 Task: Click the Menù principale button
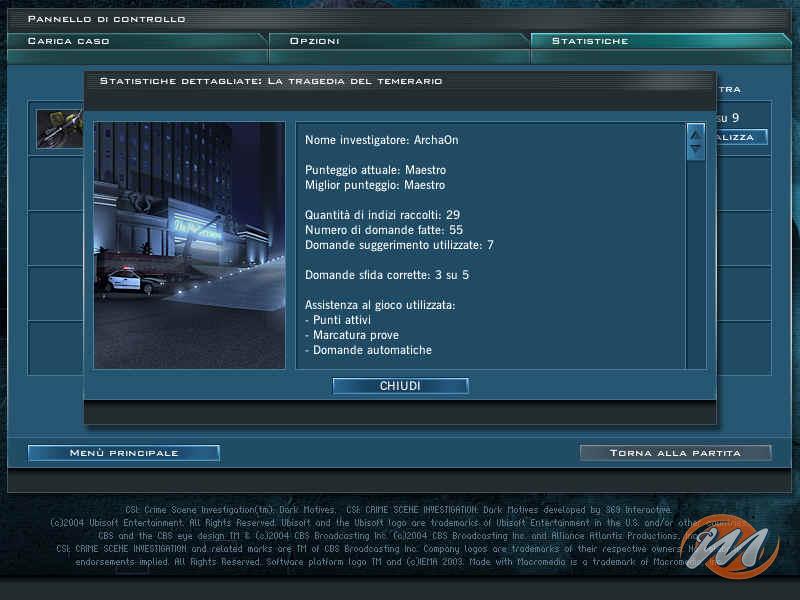tap(123, 453)
